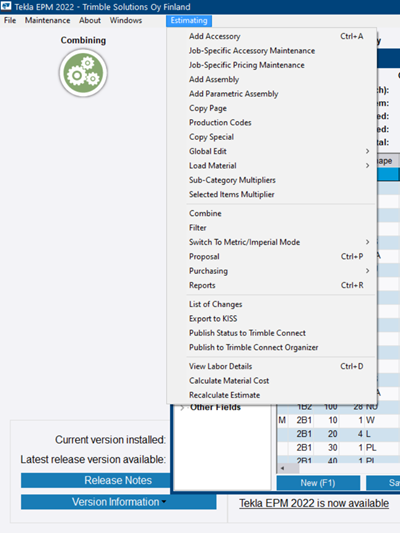This screenshot has height=533, width=400.
Task: Choose Export to KISS
Action: tap(272, 319)
